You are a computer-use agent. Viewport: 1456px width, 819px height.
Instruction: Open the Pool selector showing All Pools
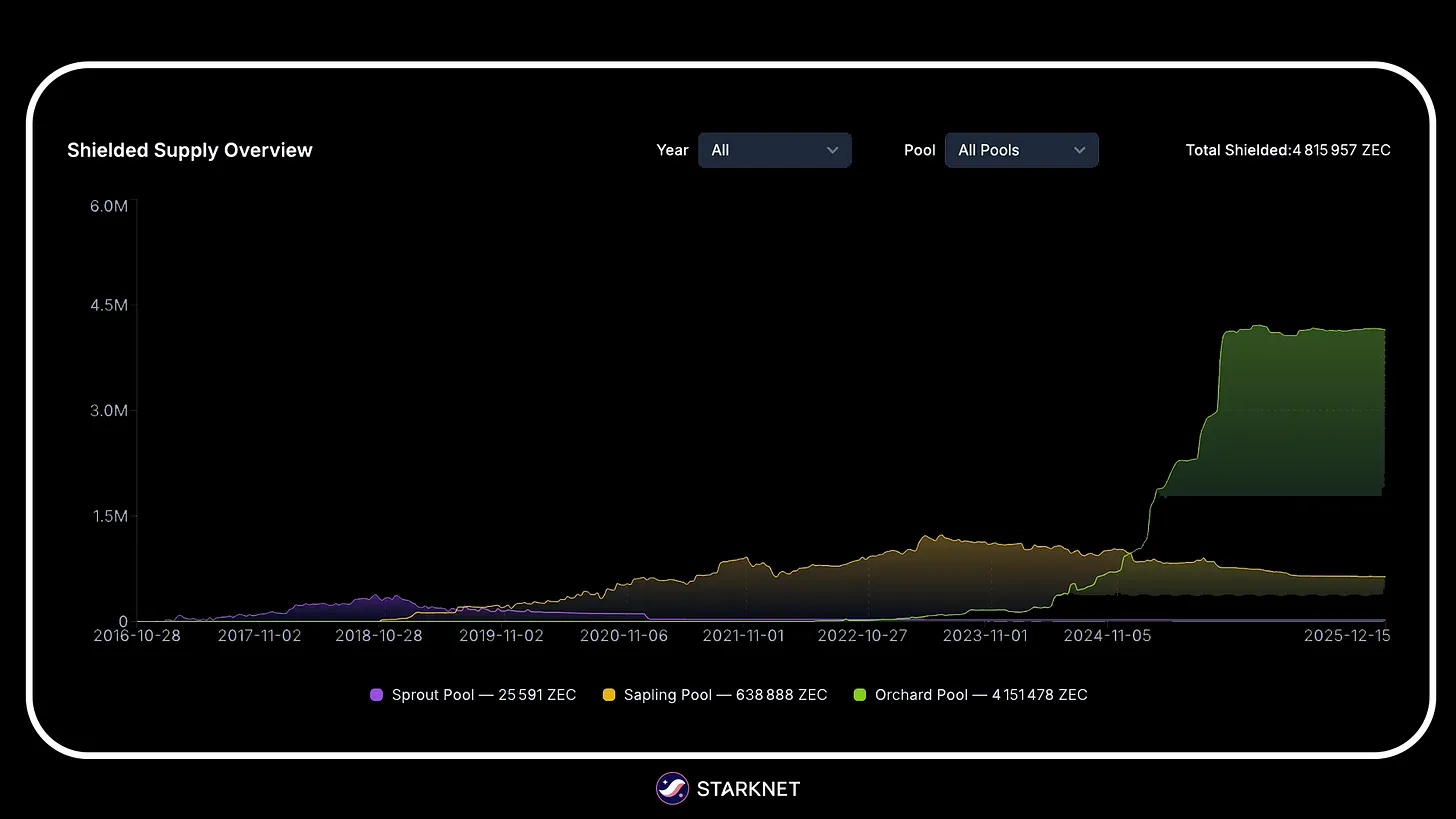point(1021,150)
